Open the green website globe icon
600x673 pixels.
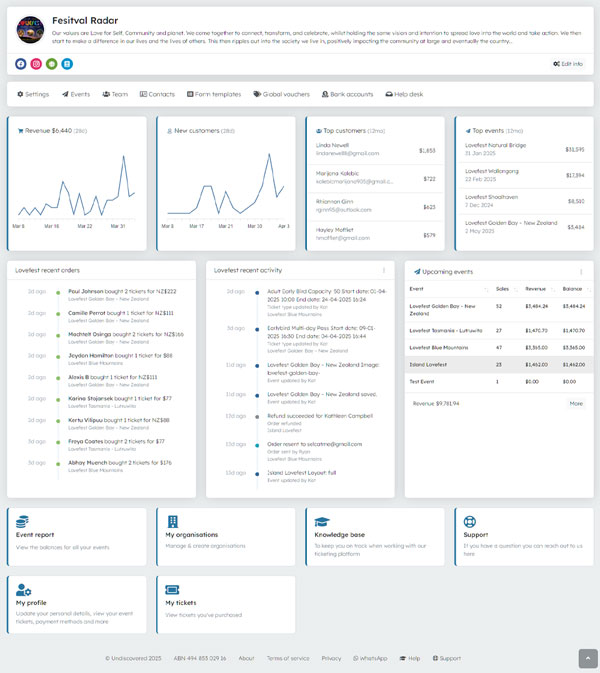click(x=52, y=64)
